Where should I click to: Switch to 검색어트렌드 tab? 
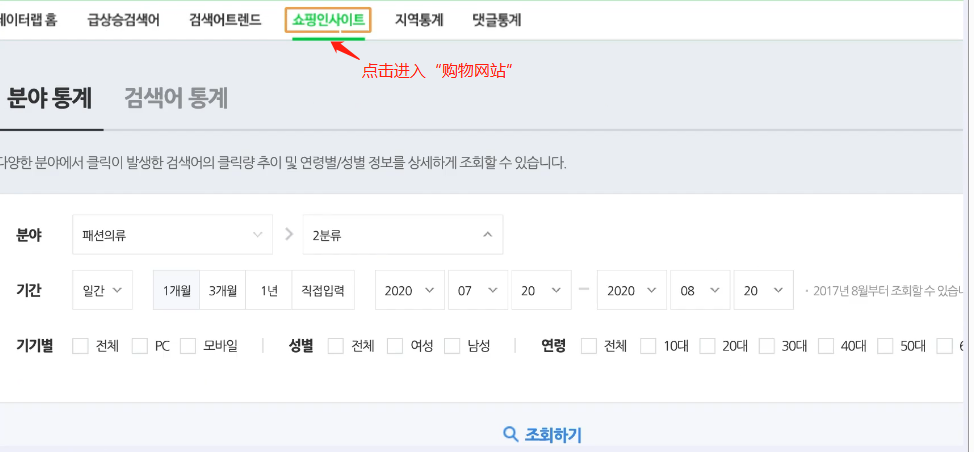(225, 20)
